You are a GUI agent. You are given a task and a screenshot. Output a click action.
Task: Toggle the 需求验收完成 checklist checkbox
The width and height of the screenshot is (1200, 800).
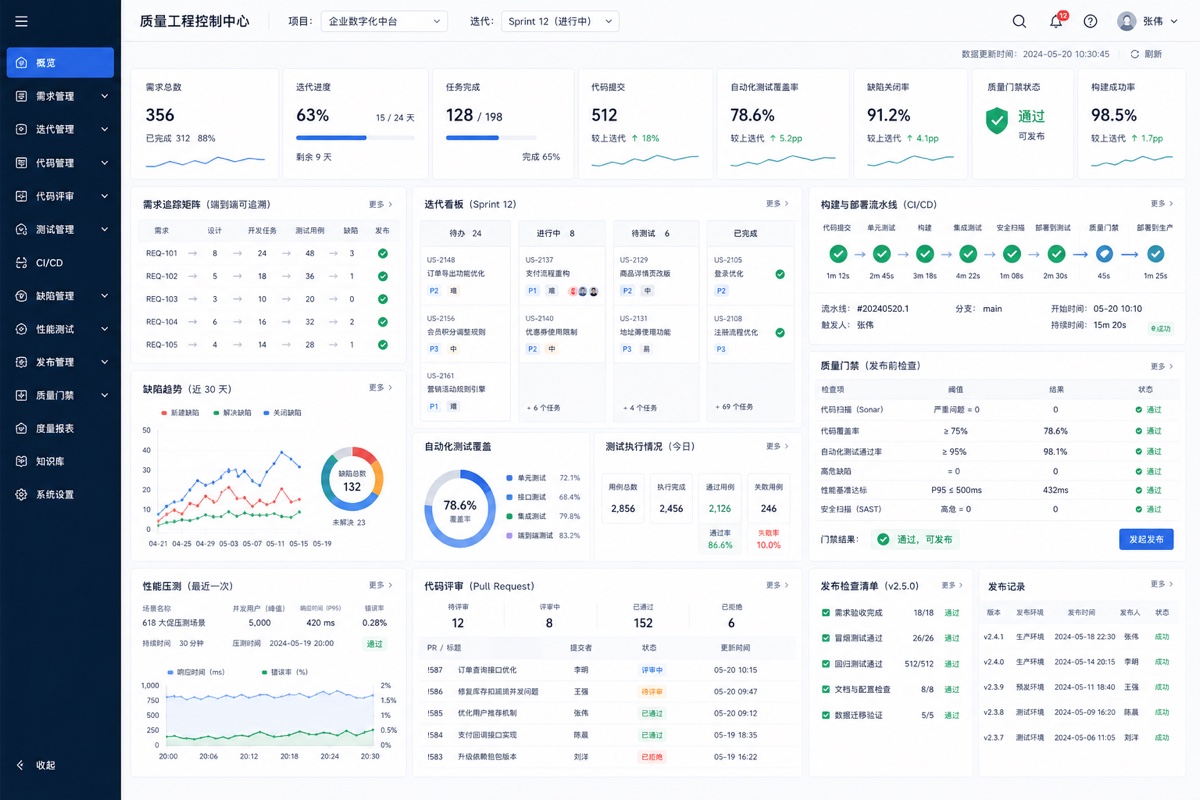tap(825, 612)
